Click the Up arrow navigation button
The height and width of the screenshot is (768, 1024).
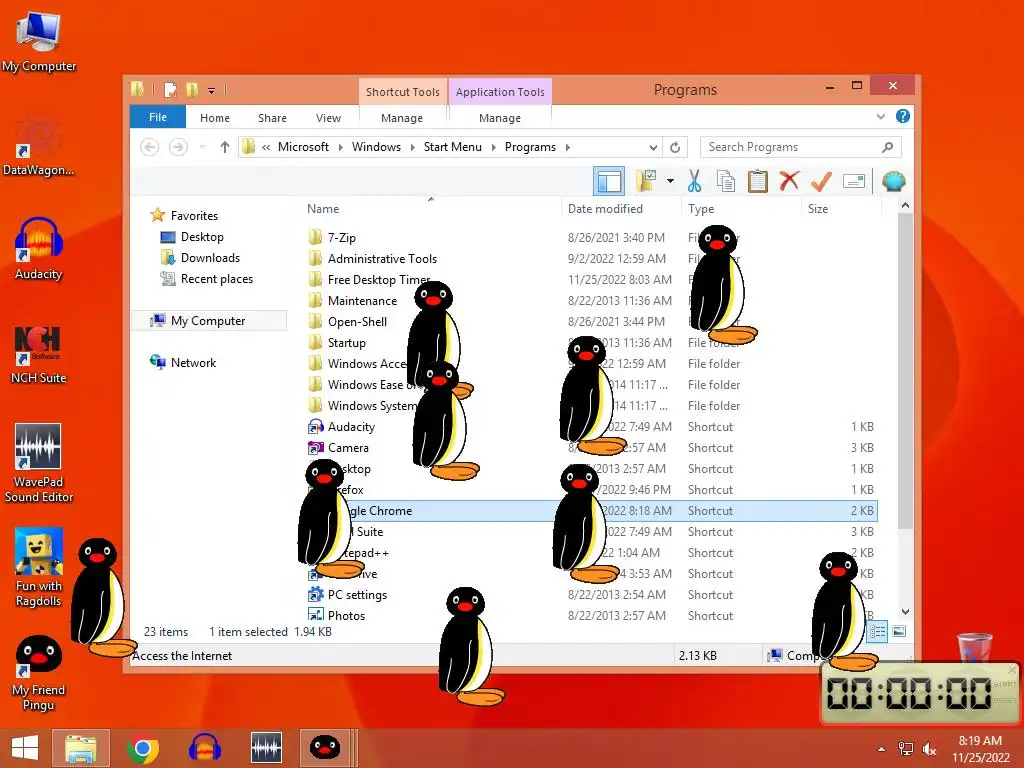[225, 147]
